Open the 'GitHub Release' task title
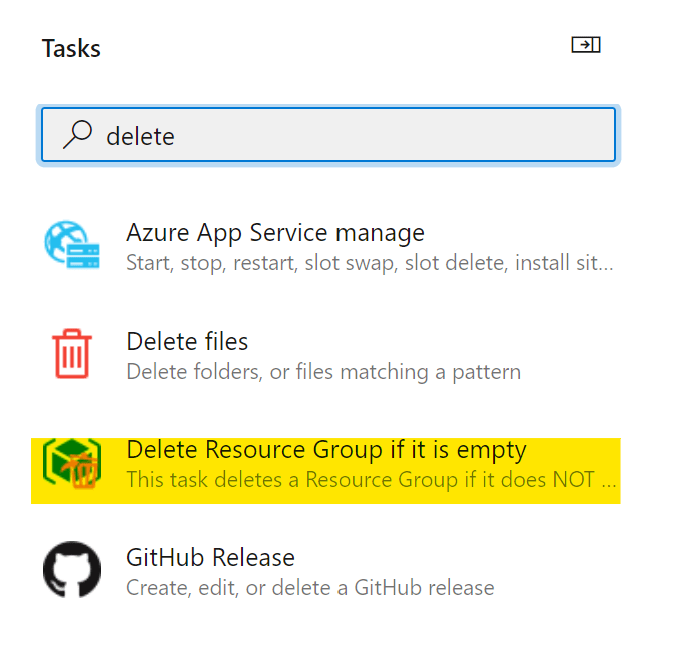 [210, 557]
